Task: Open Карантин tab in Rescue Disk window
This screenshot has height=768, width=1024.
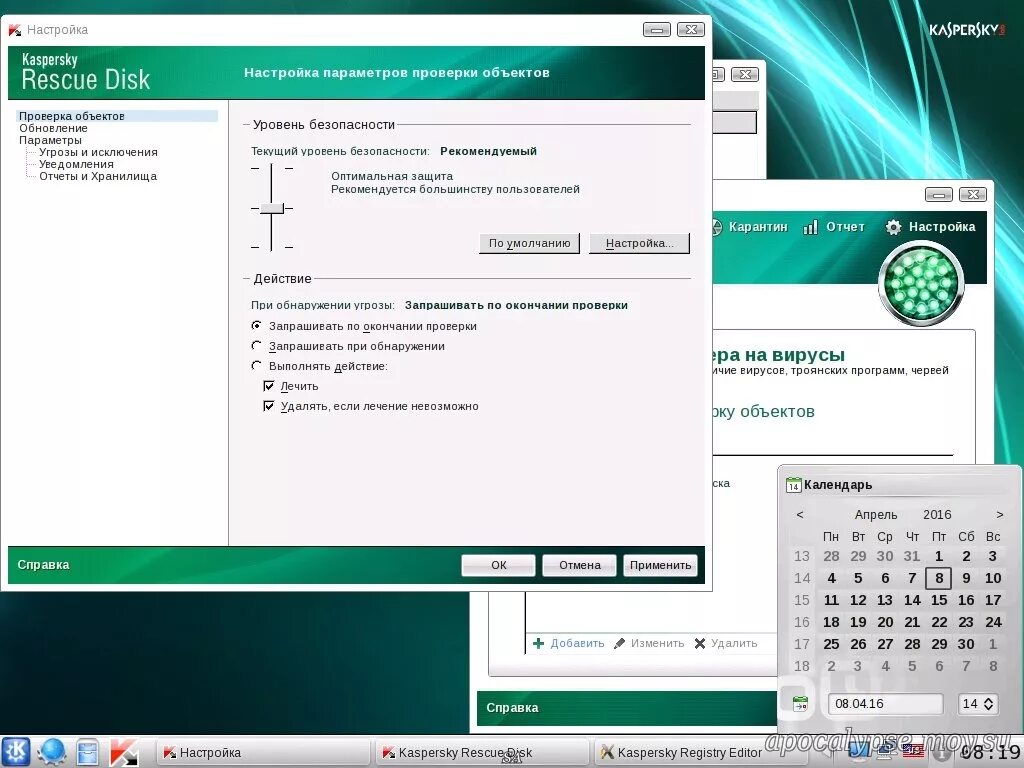Action: [x=758, y=227]
